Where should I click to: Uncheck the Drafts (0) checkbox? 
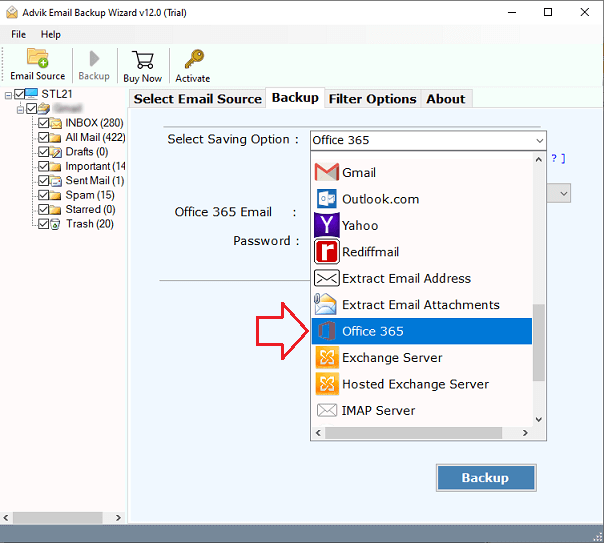tap(44, 152)
